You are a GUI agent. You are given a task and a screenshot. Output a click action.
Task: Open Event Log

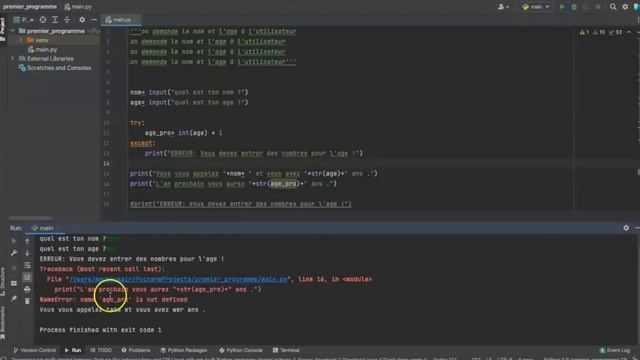tap(615, 350)
